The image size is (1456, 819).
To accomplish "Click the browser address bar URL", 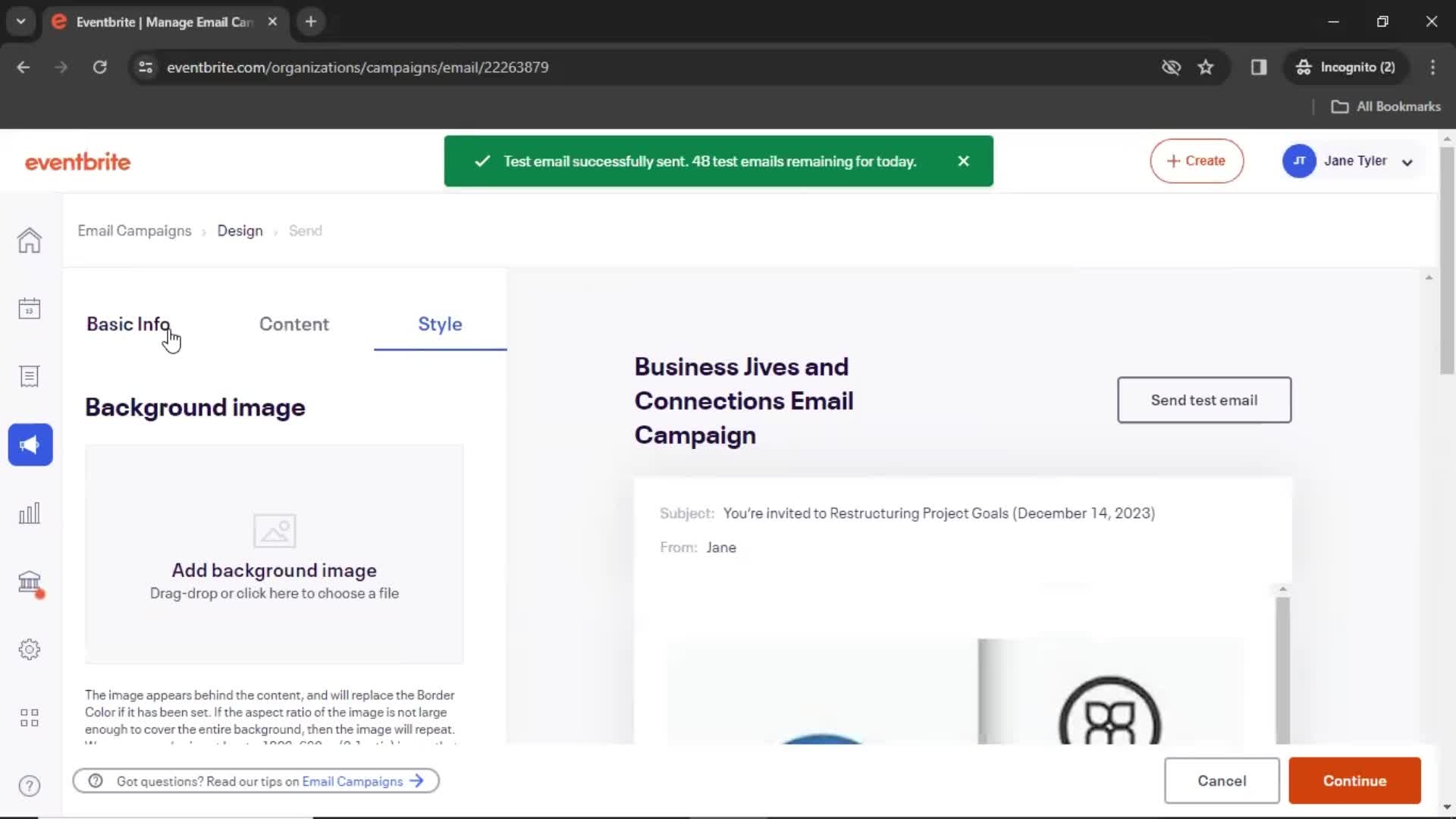I will pos(357,67).
